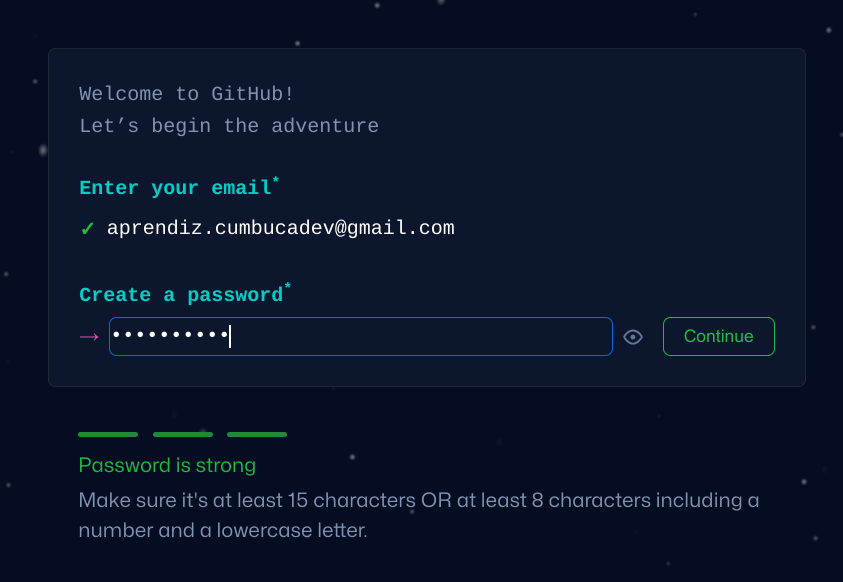Click the asterisk after "Create a password"
Image resolution: width=843 pixels, height=582 pixels.
click(x=288, y=287)
